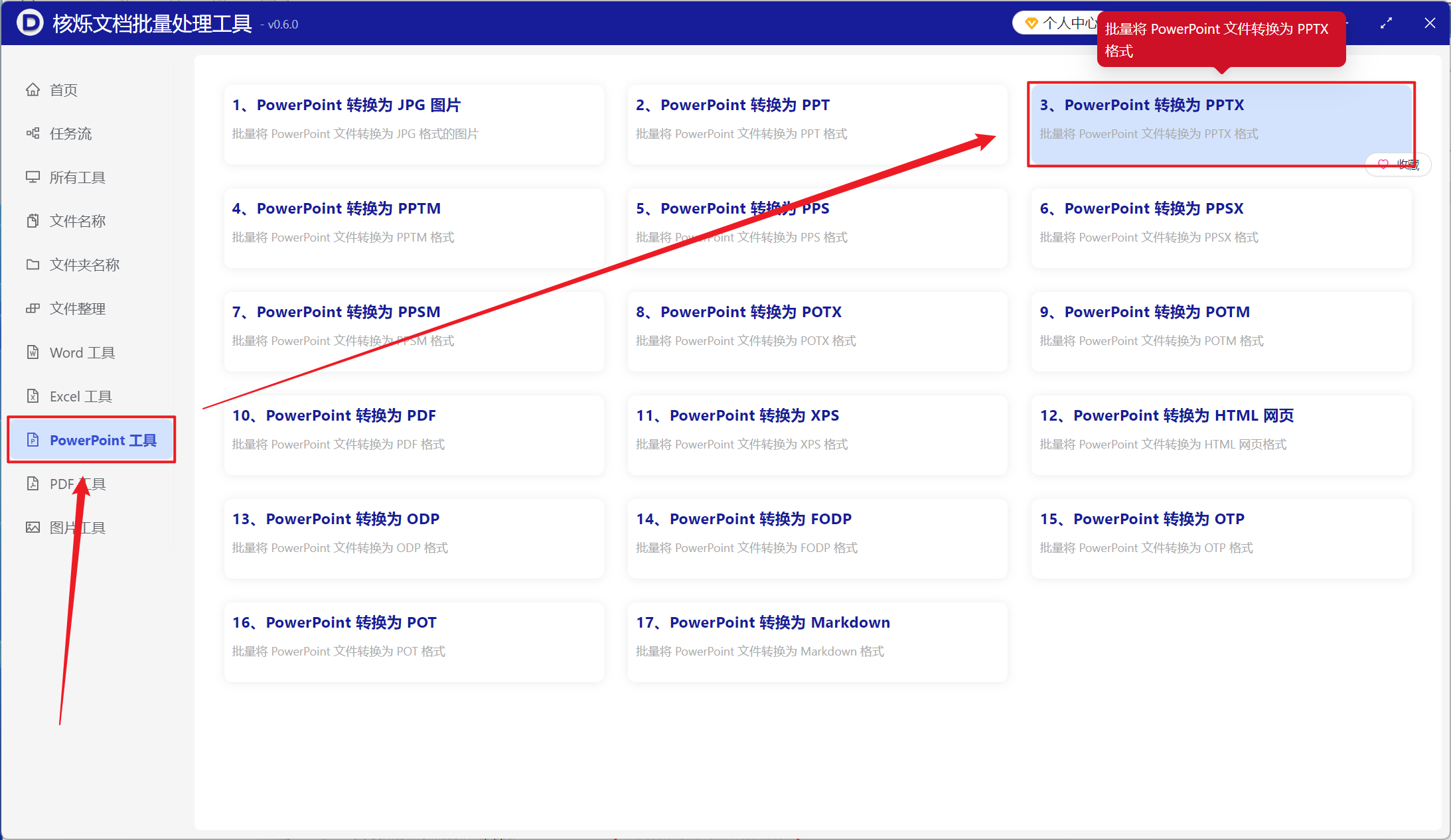Screen dimensions: 1451x840
Task: Click the app logo icon in title bar
Action: coord(30,23)
